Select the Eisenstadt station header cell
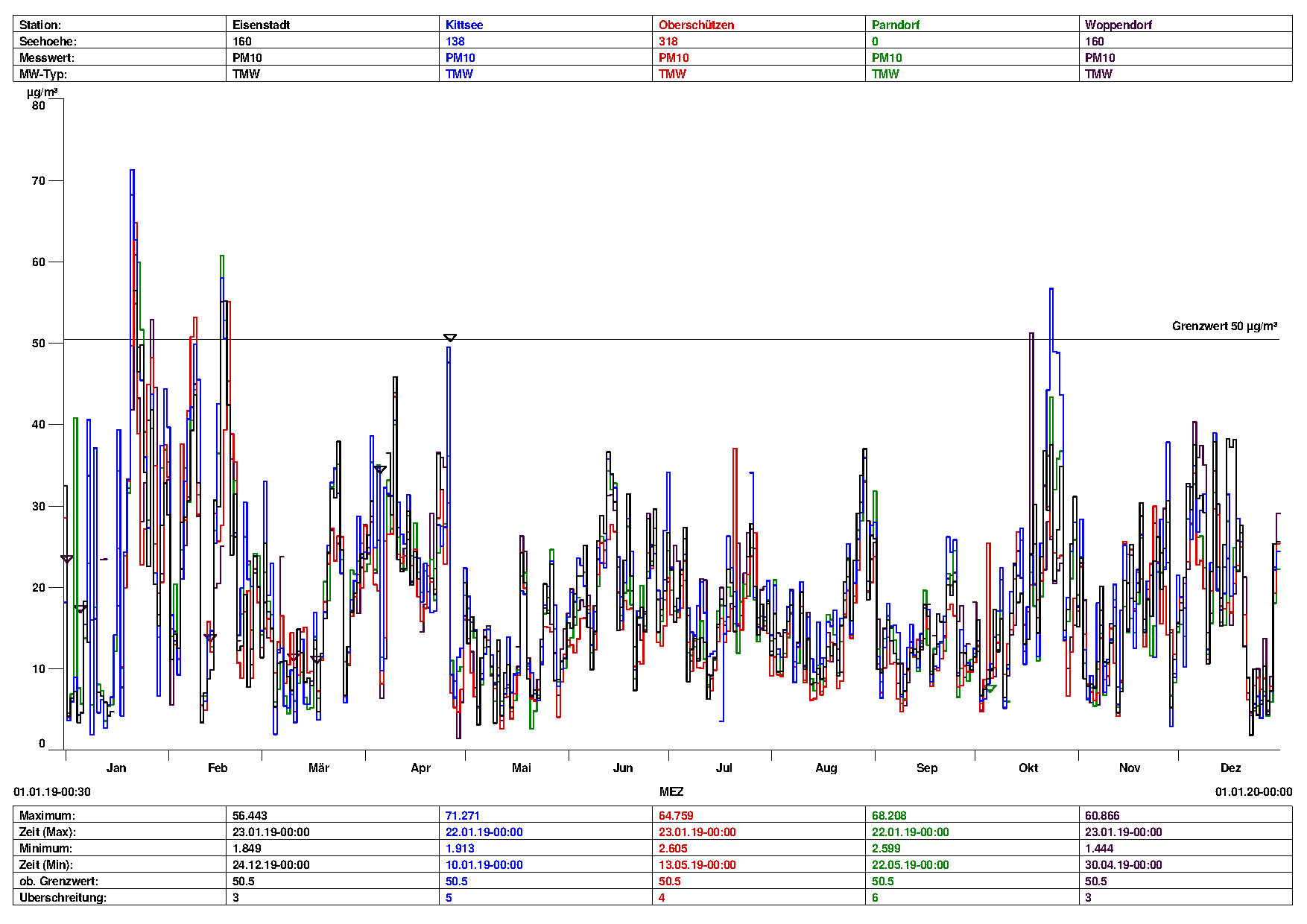This screenshot has width=1307, height=924. tap(333, 25)
